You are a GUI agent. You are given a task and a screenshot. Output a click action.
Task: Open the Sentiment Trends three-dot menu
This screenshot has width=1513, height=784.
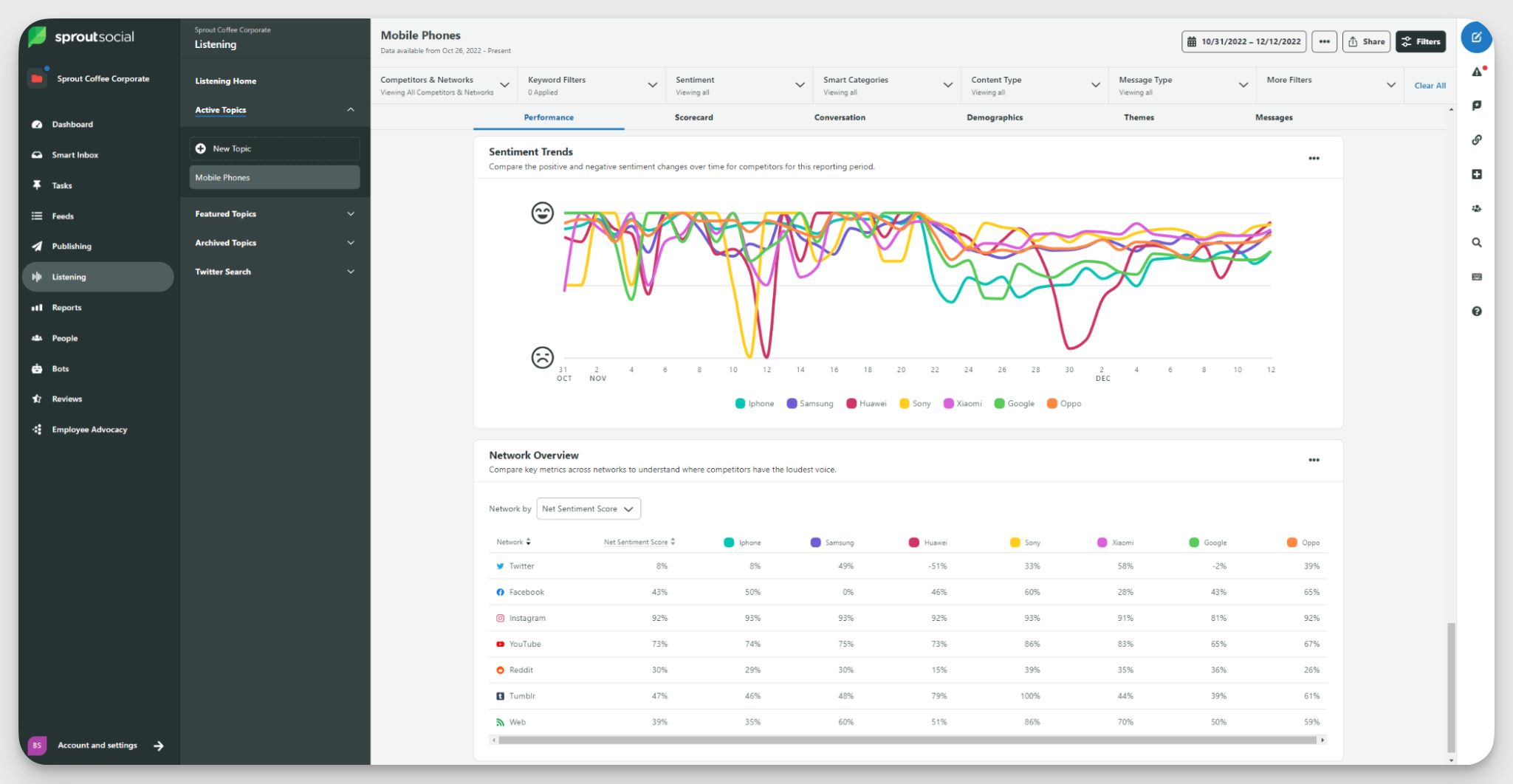pyautogui.click(x=1314, y=159)
